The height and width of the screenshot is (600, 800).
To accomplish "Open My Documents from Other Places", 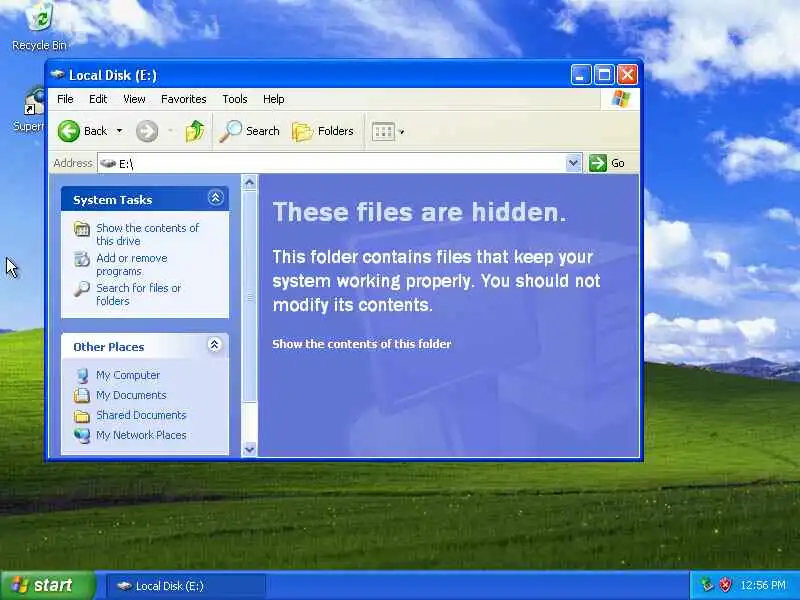I will [131, 395].
